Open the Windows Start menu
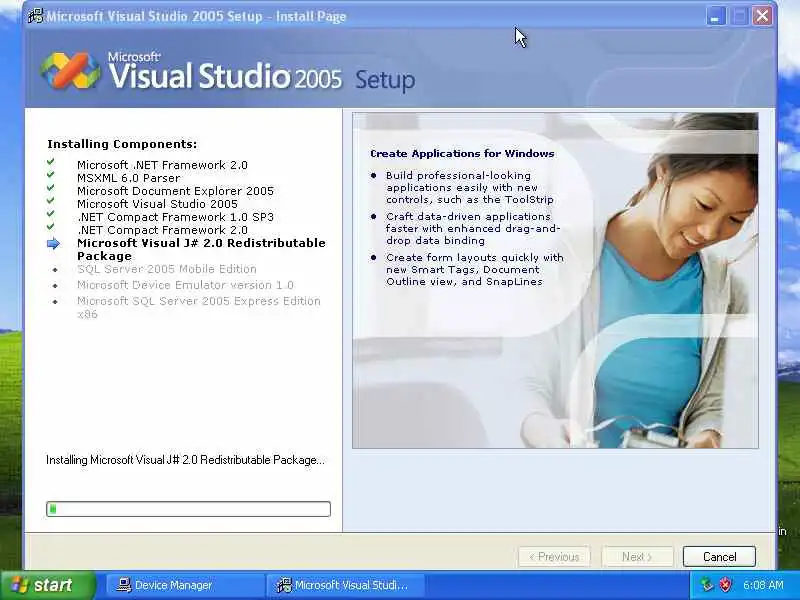 (x=48, y=585)
